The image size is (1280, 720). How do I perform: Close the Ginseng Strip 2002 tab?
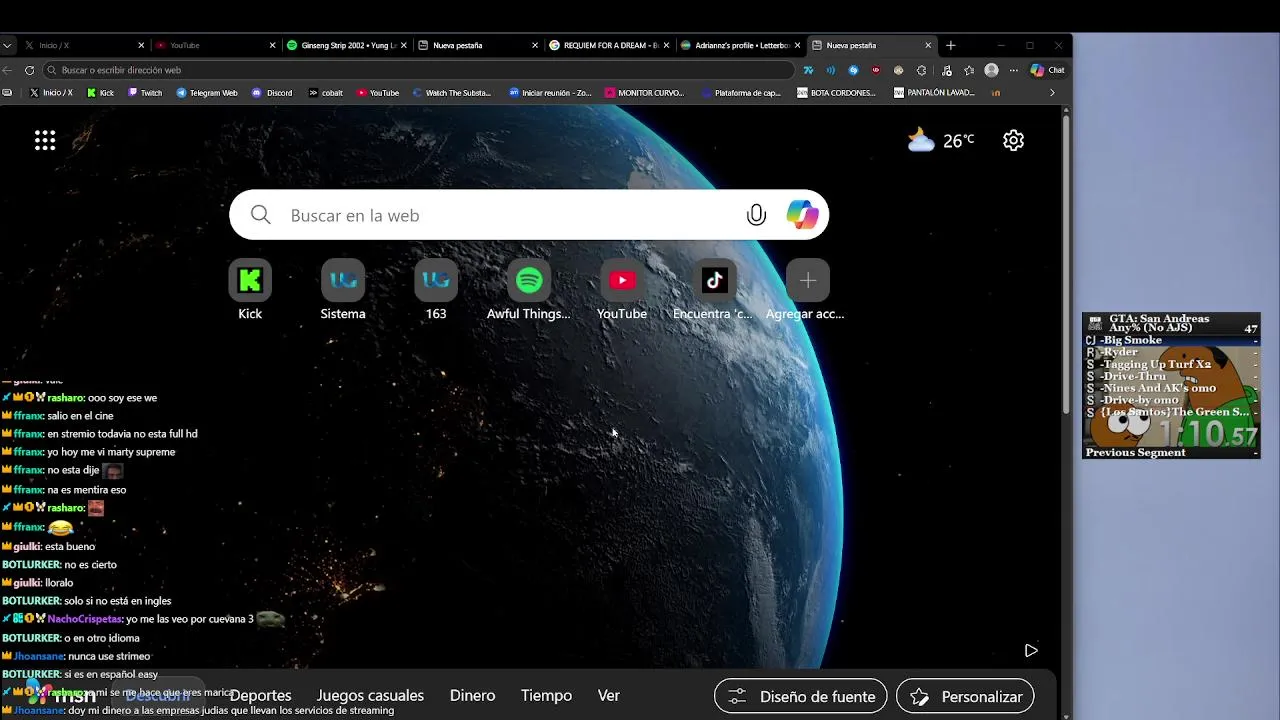404,45
